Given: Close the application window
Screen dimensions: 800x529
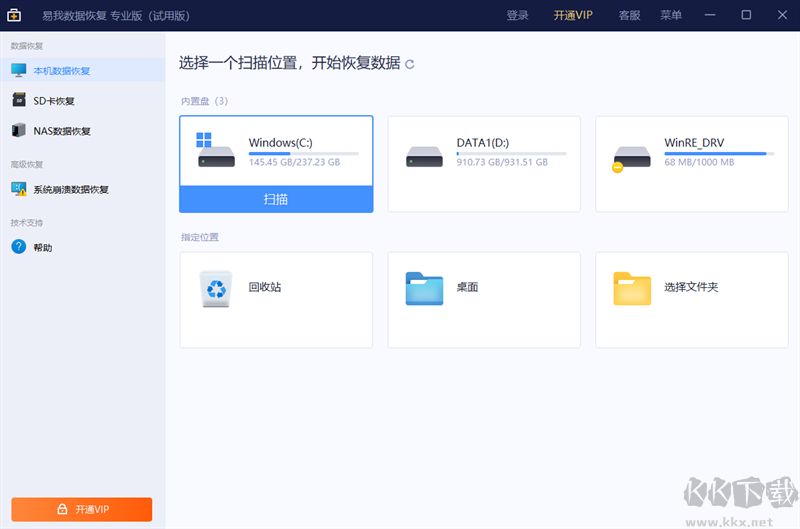Looking at the screenshot, I should pos(782,15).
